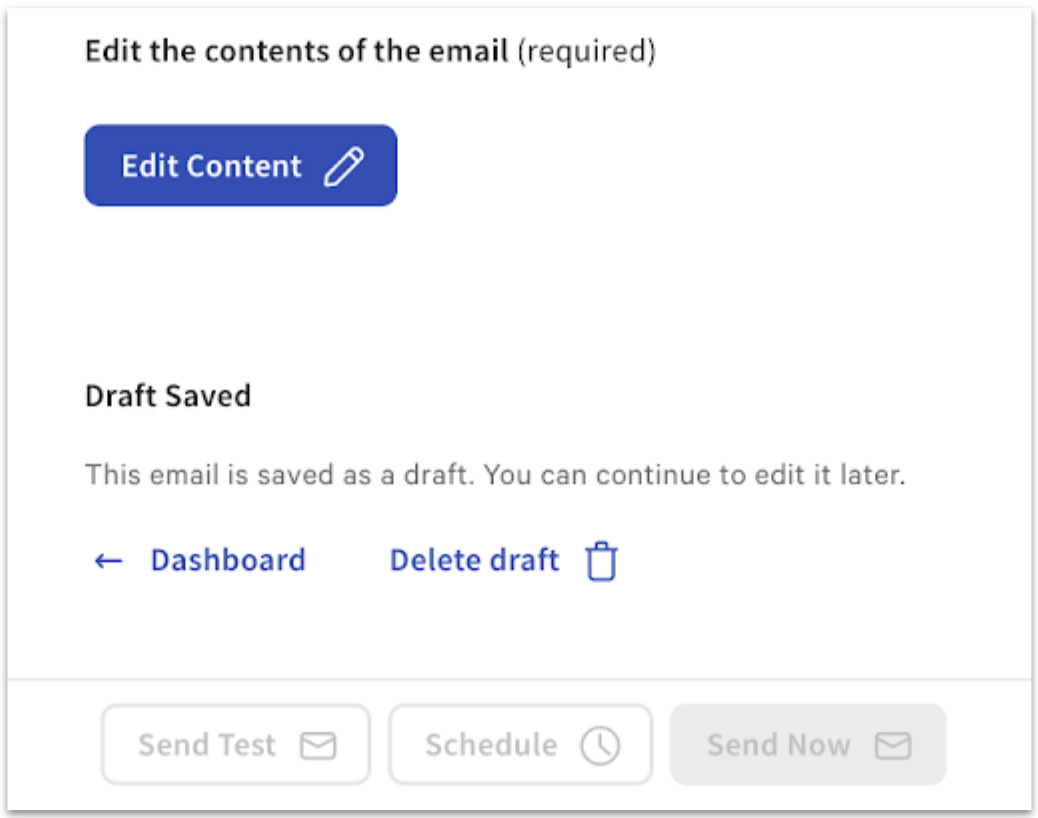The width and height of the screenshot is (1038, 818).
Task: Click the pencil icon on Edit Content button
Action: click(346, 165)
